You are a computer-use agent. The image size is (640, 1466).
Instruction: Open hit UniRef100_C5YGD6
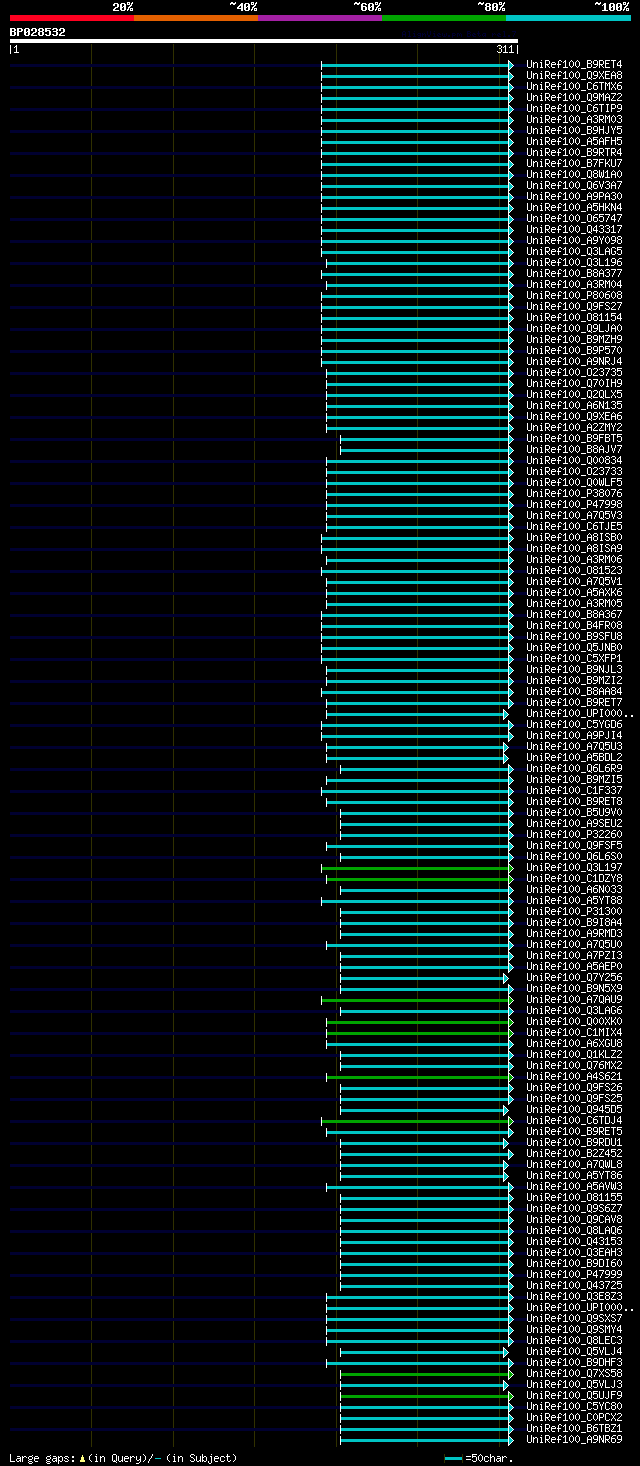[x=574, y=725]
